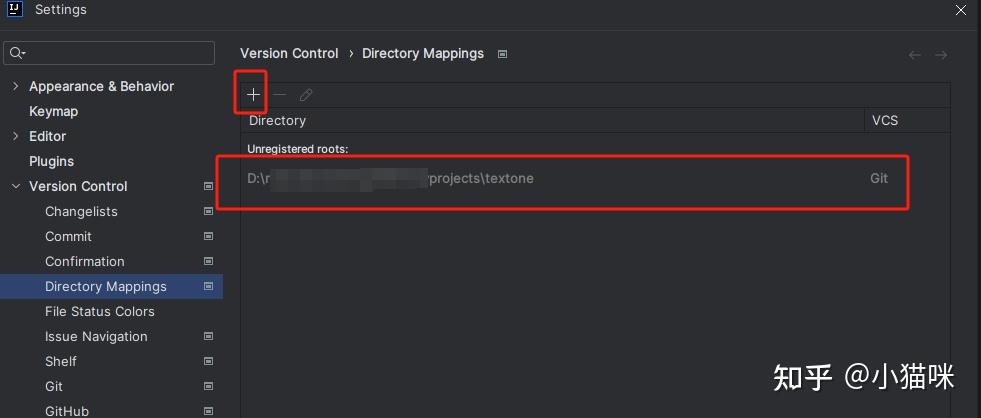Click project-level icon next to Changelists
The width and height of the screenshot is (981, 418).
coord(208,211)
